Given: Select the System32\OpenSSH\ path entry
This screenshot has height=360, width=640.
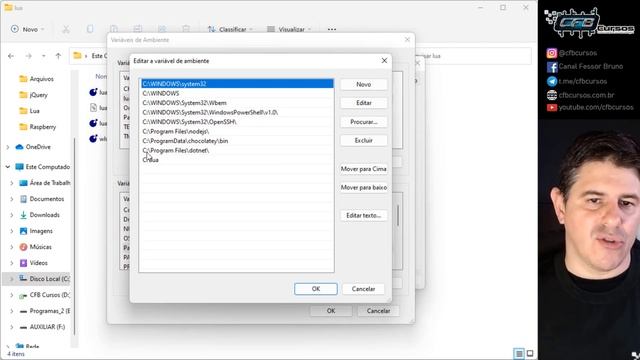Looking at the screenshot, I should (x=237, y=122).
